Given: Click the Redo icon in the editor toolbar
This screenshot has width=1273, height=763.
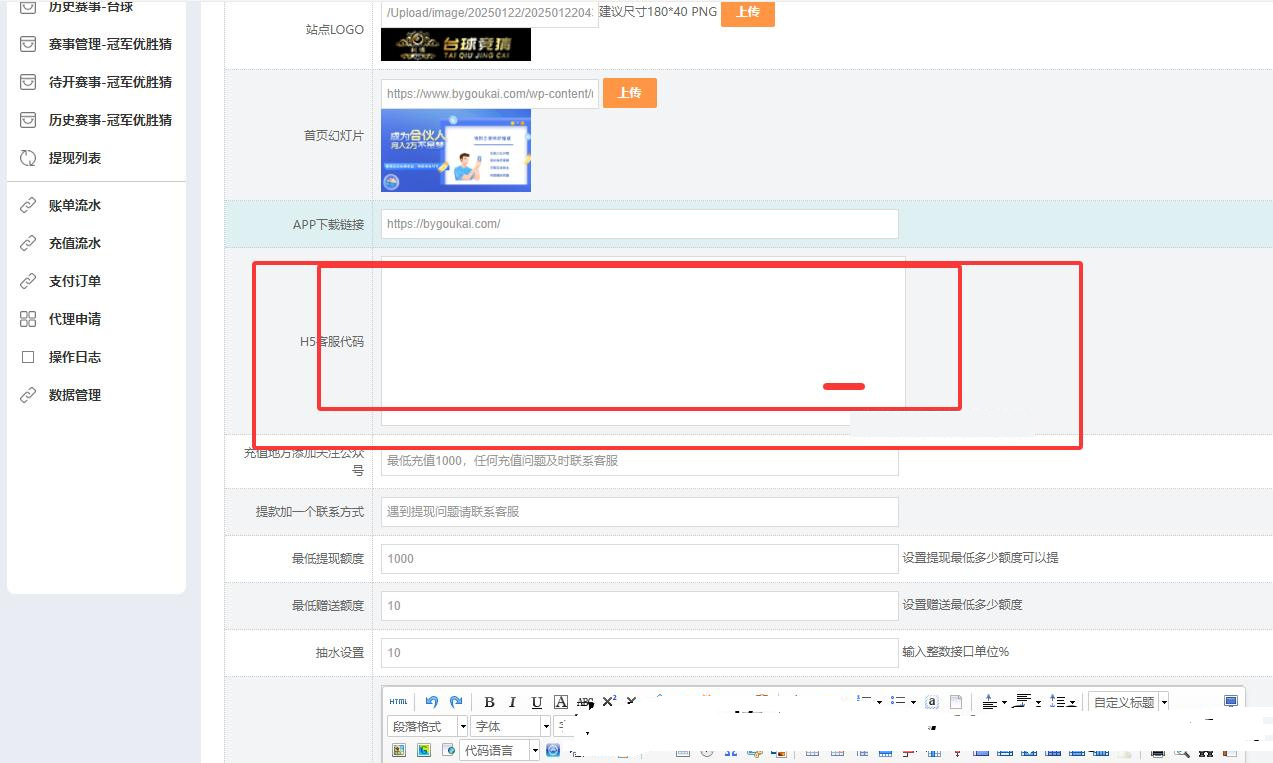Looking at the screenshot, I should [x=455, y=701].
